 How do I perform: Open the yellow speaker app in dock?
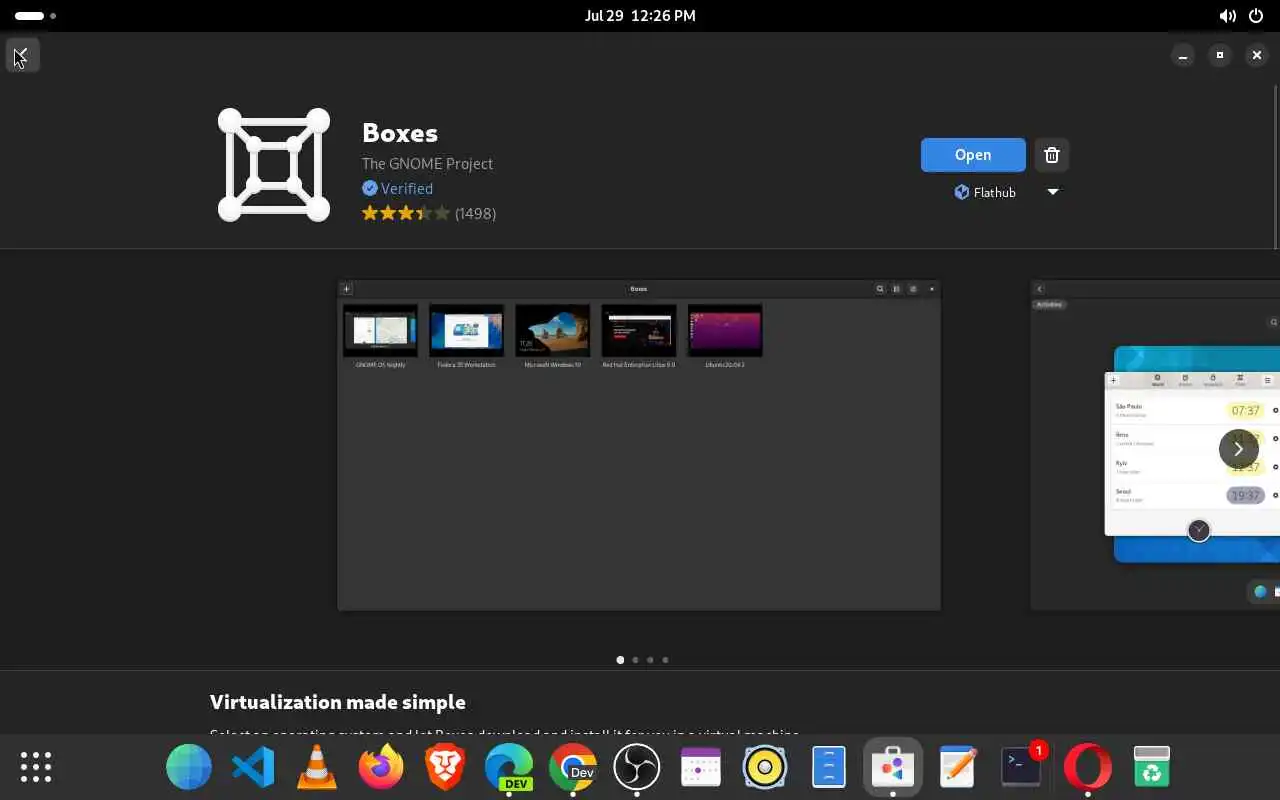pyautogui.click(x=765, y=768)
